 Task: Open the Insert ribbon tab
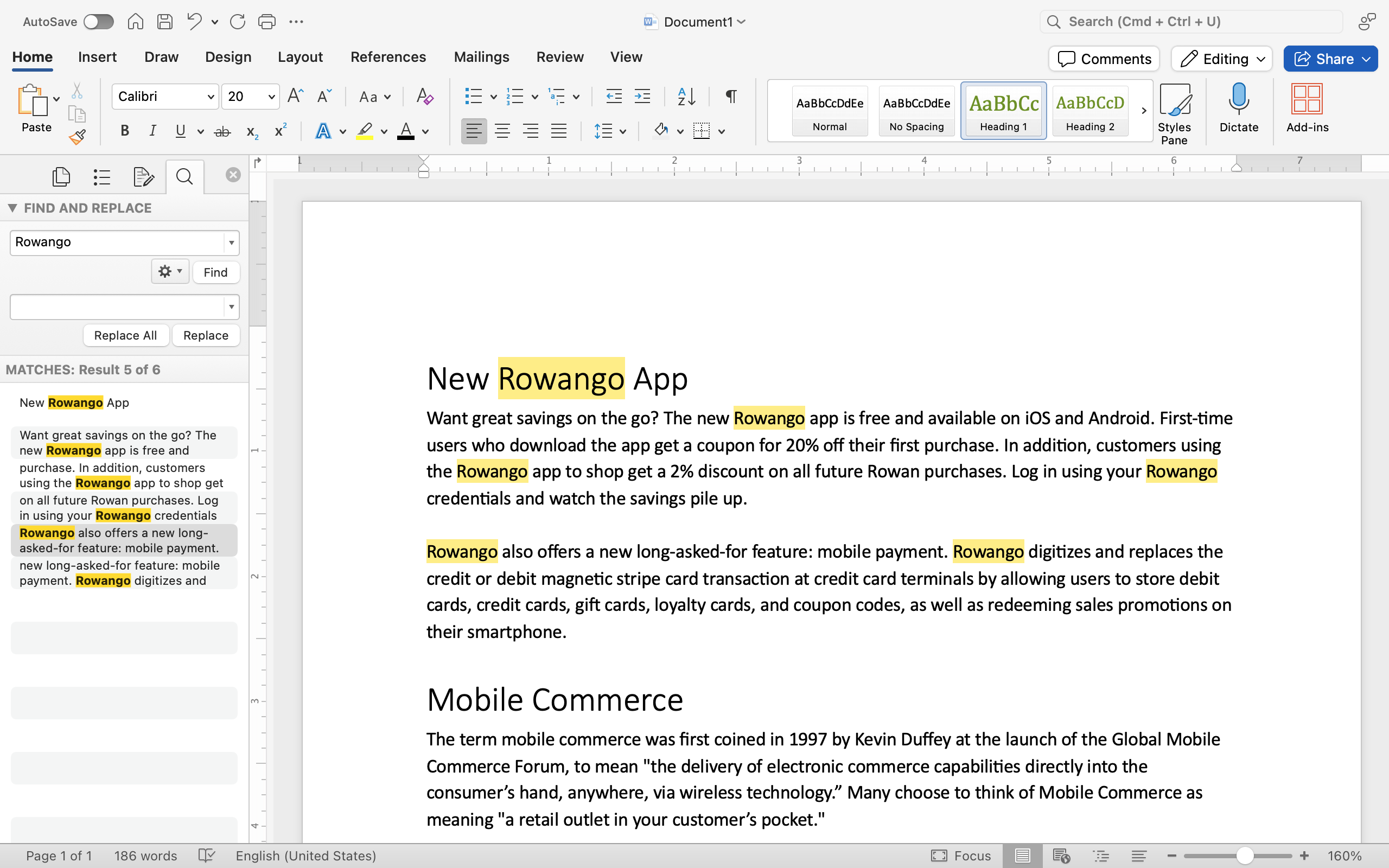pos(97,57)
